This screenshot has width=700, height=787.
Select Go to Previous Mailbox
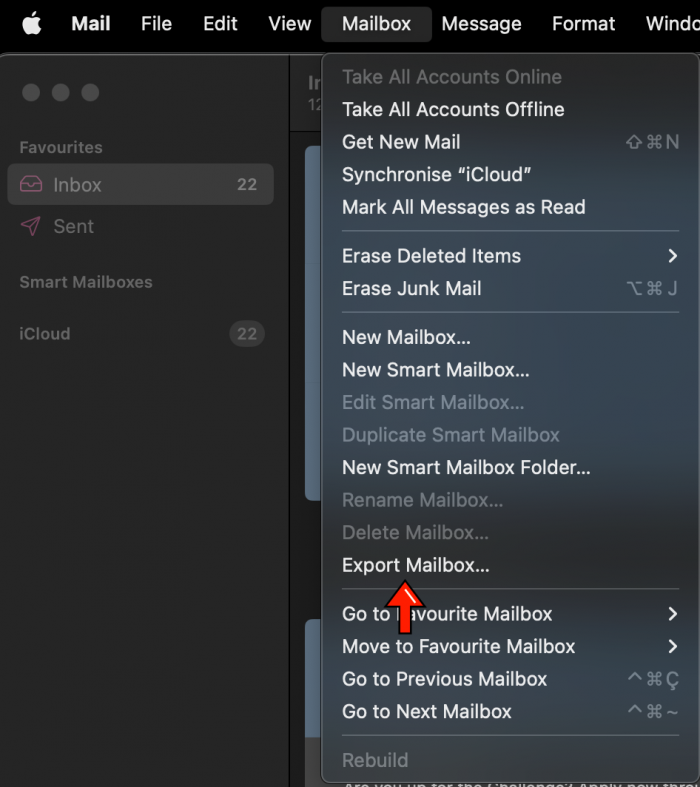click(510, 679)
